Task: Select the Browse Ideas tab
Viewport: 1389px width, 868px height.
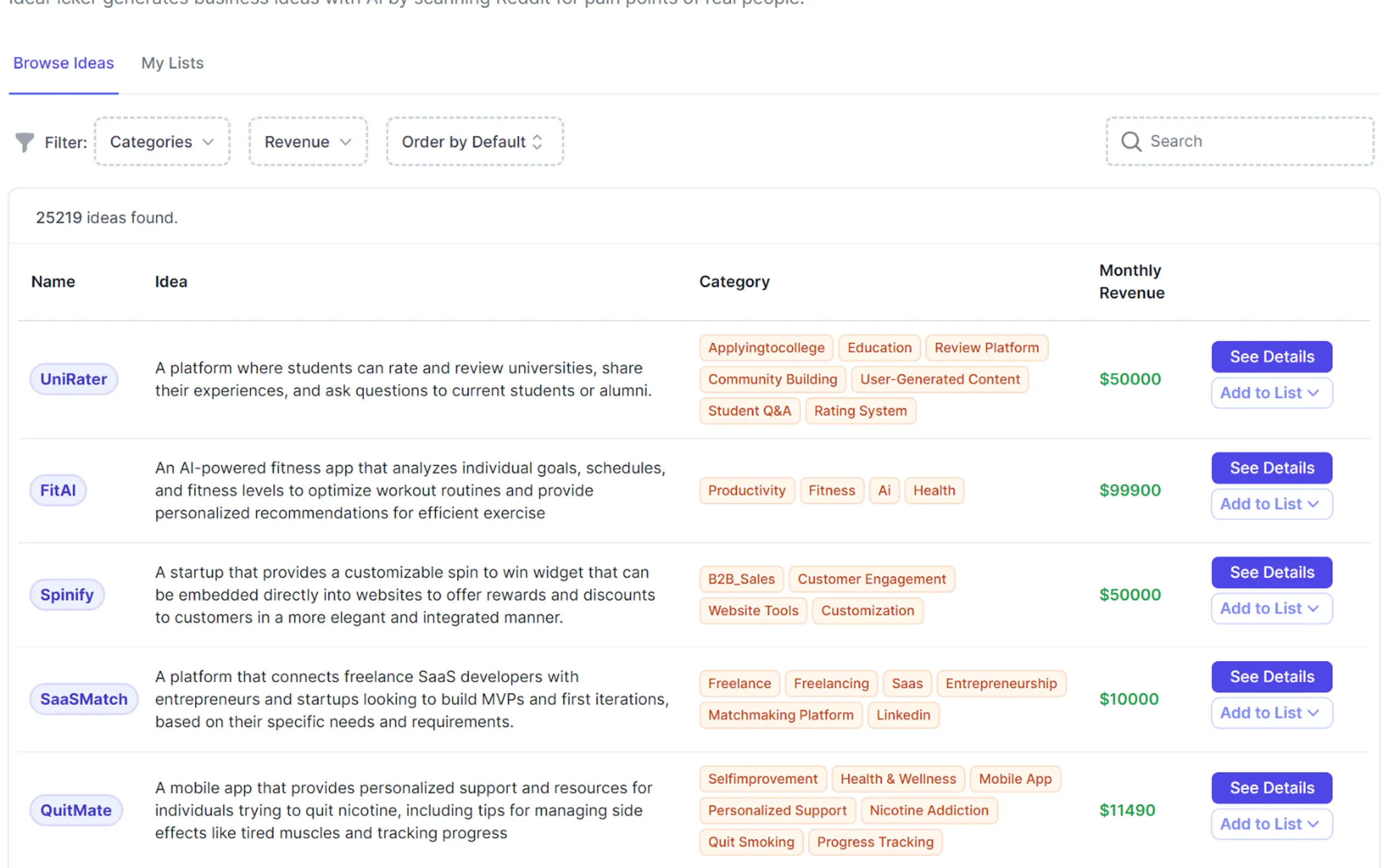Action: [x=64, y=63]
